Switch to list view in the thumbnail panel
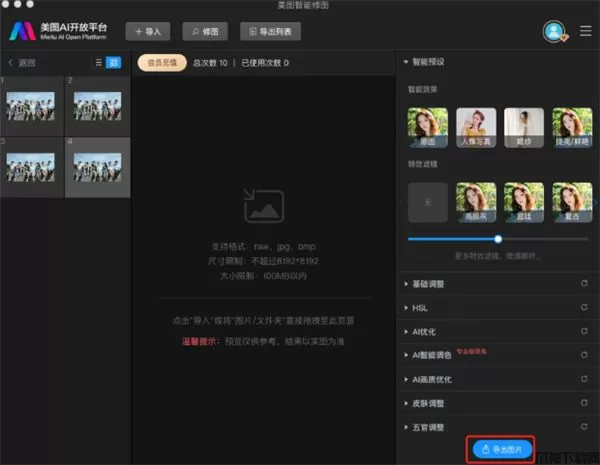The width and height of the screenshot is (600, 465). 98,63
